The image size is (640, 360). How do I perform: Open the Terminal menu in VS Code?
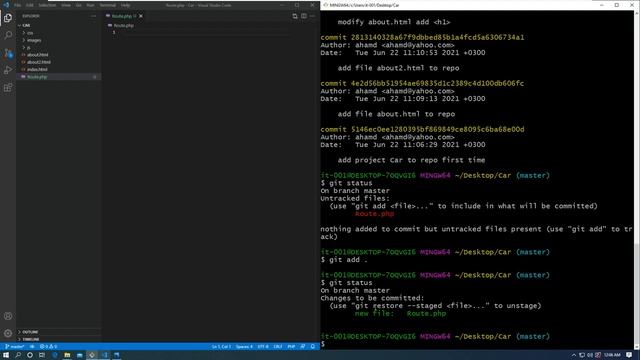[x=108, y=5]
